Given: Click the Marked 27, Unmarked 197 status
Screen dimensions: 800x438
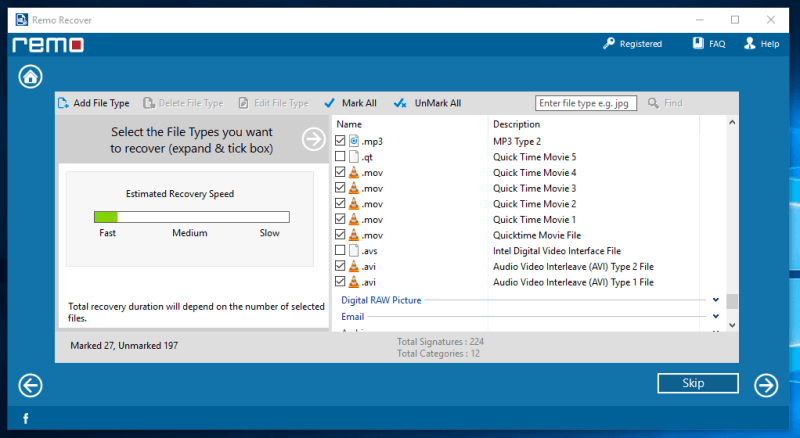Looking at the screenshot, I should tap(124, 346).
